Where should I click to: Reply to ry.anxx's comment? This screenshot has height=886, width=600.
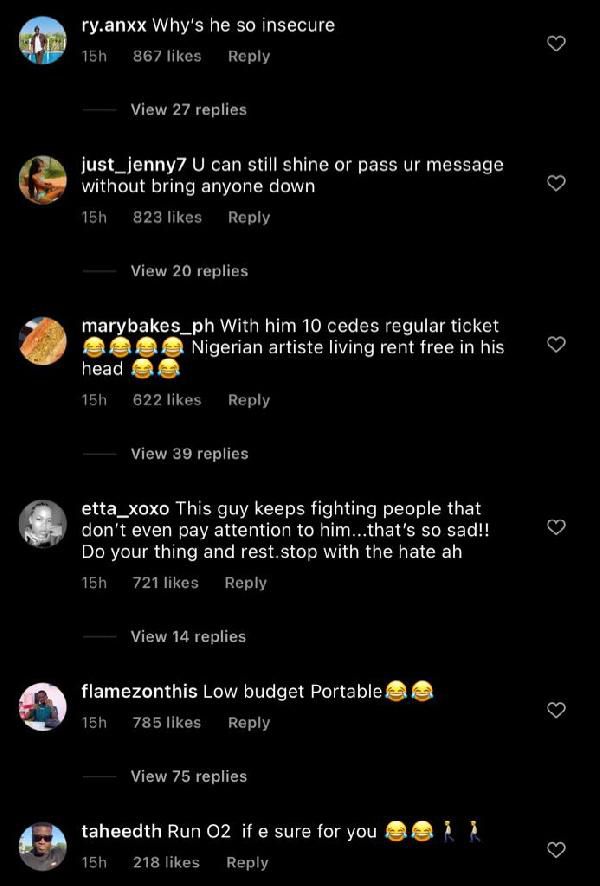point(248,56)
